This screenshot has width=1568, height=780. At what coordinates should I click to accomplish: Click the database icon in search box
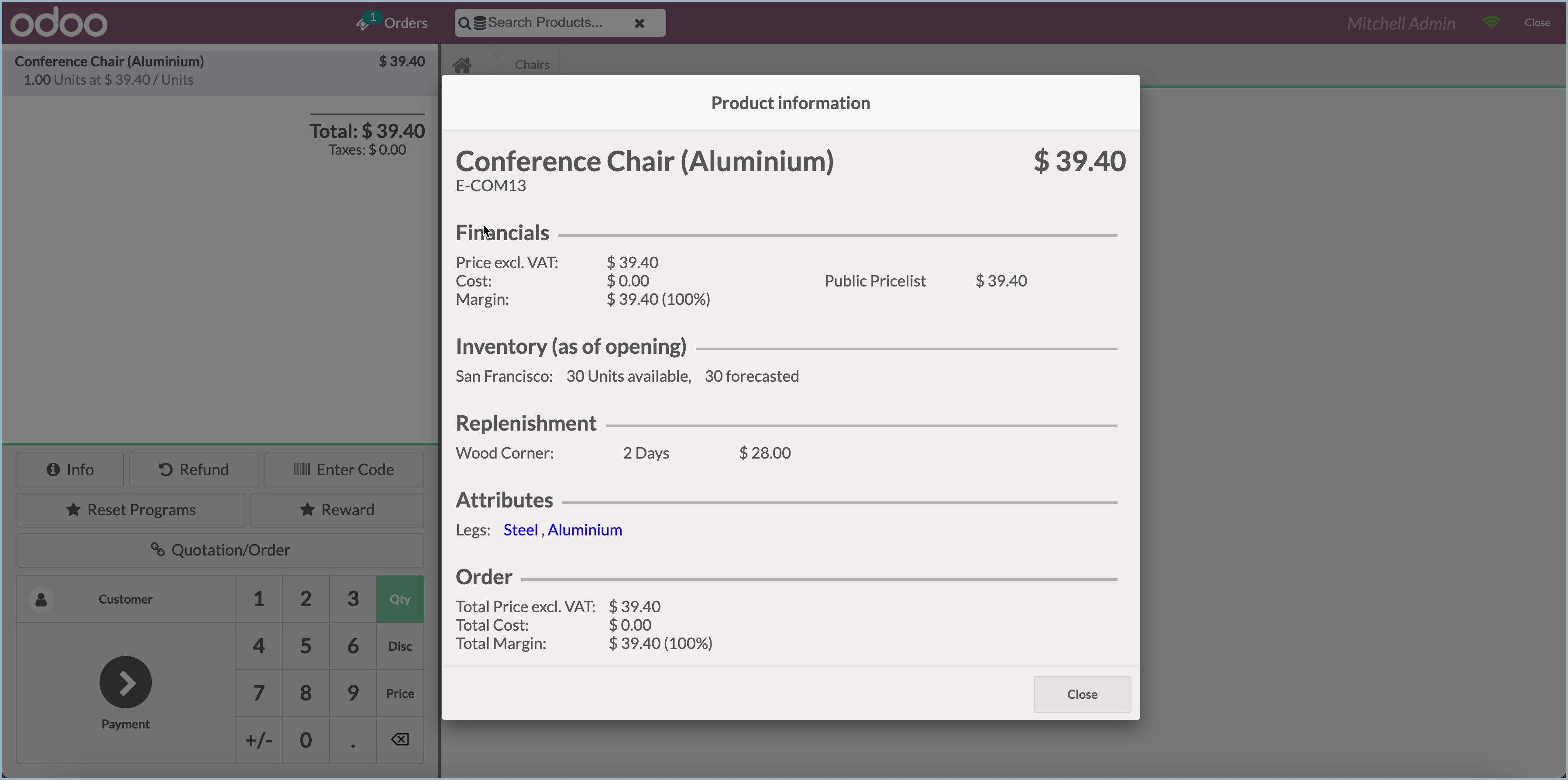point(480,23)
